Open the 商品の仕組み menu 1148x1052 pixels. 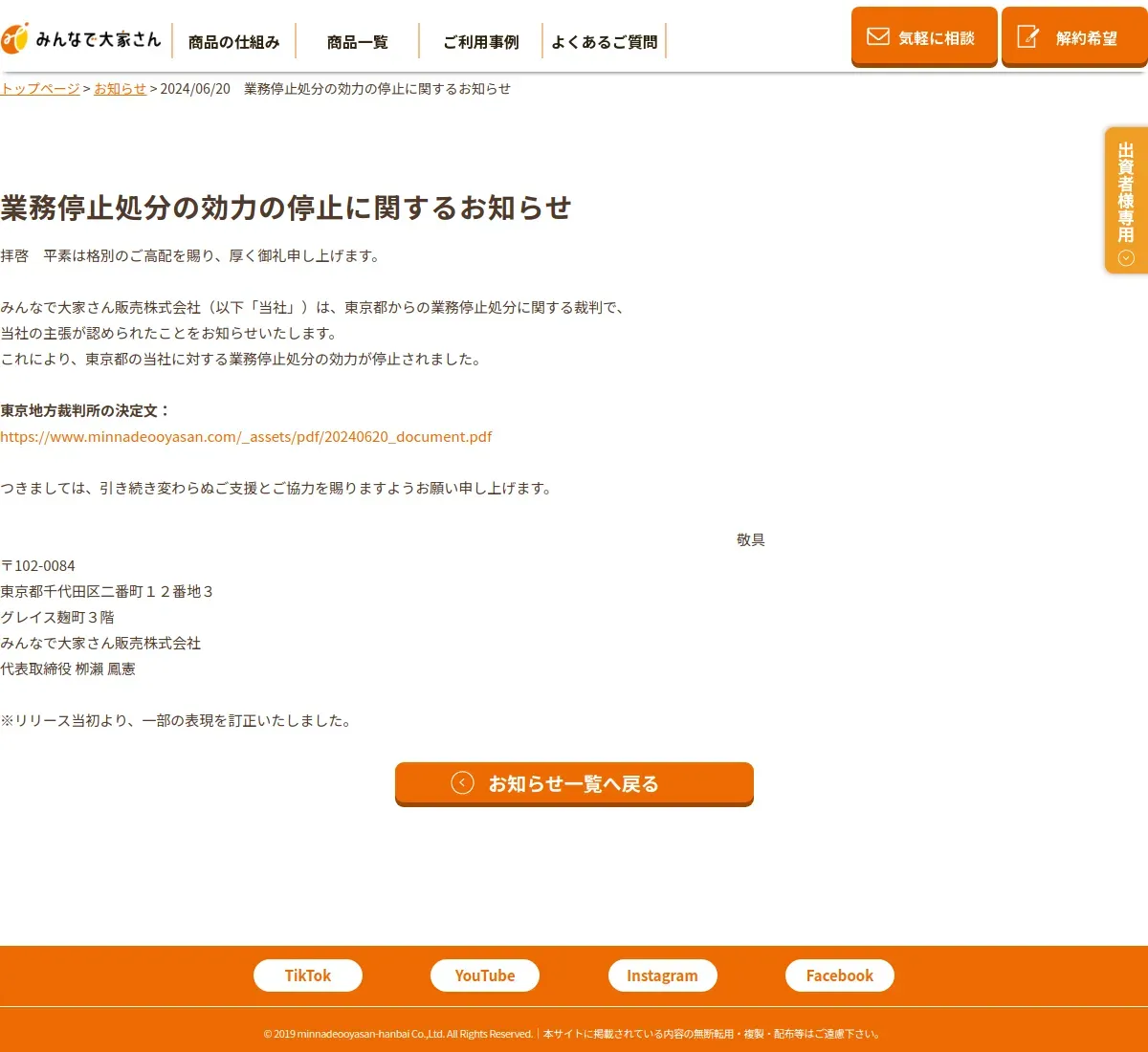tap(233, 42)
